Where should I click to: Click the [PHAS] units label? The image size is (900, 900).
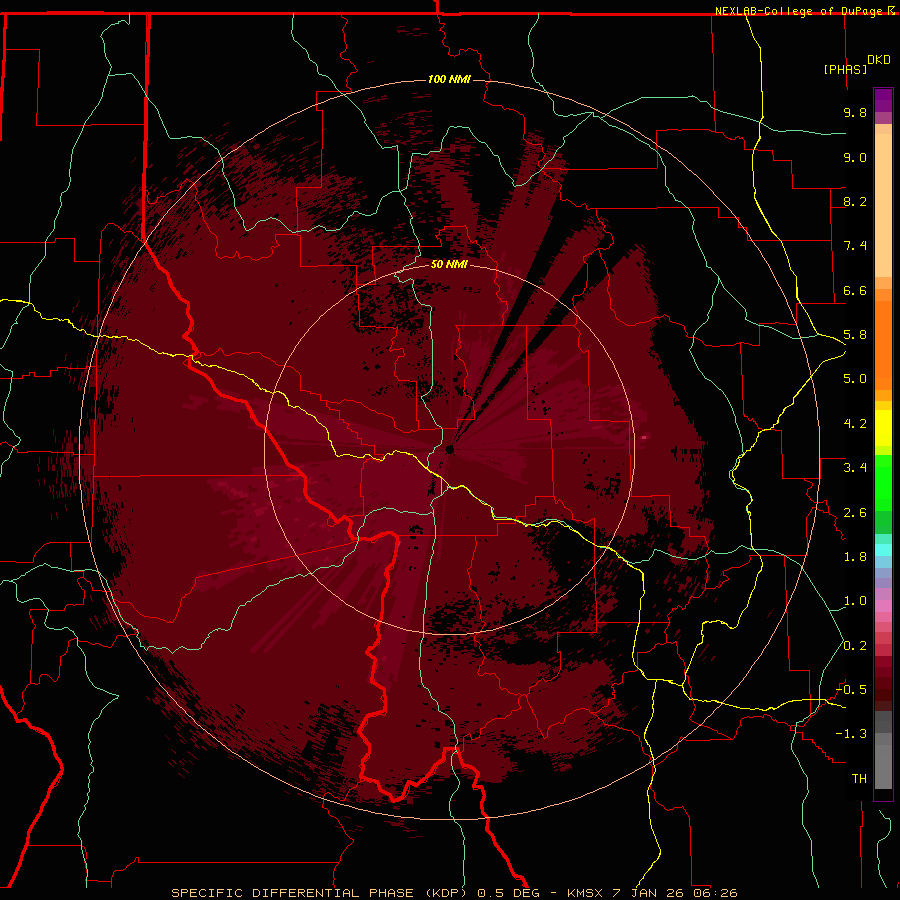click(x=845, y=69)
